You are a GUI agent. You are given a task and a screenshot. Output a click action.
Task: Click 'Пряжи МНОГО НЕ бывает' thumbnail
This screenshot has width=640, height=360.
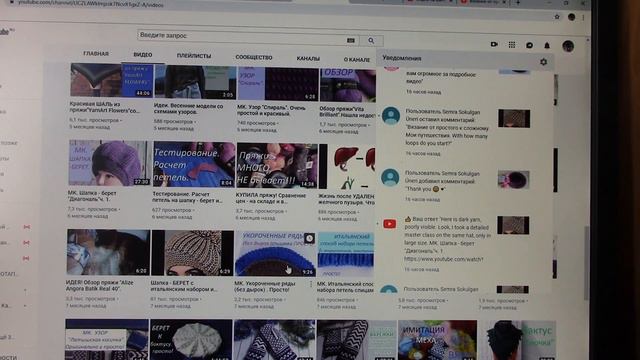click(x=277, y=165)
